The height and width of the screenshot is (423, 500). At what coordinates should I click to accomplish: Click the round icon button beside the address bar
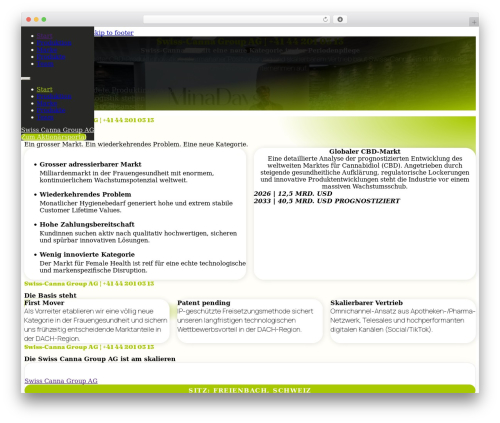[340, 19]
